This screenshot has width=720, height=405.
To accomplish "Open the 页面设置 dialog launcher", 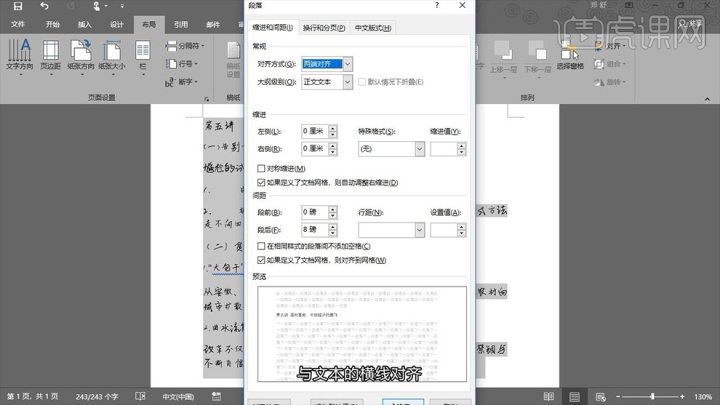I will coord(207,98).
